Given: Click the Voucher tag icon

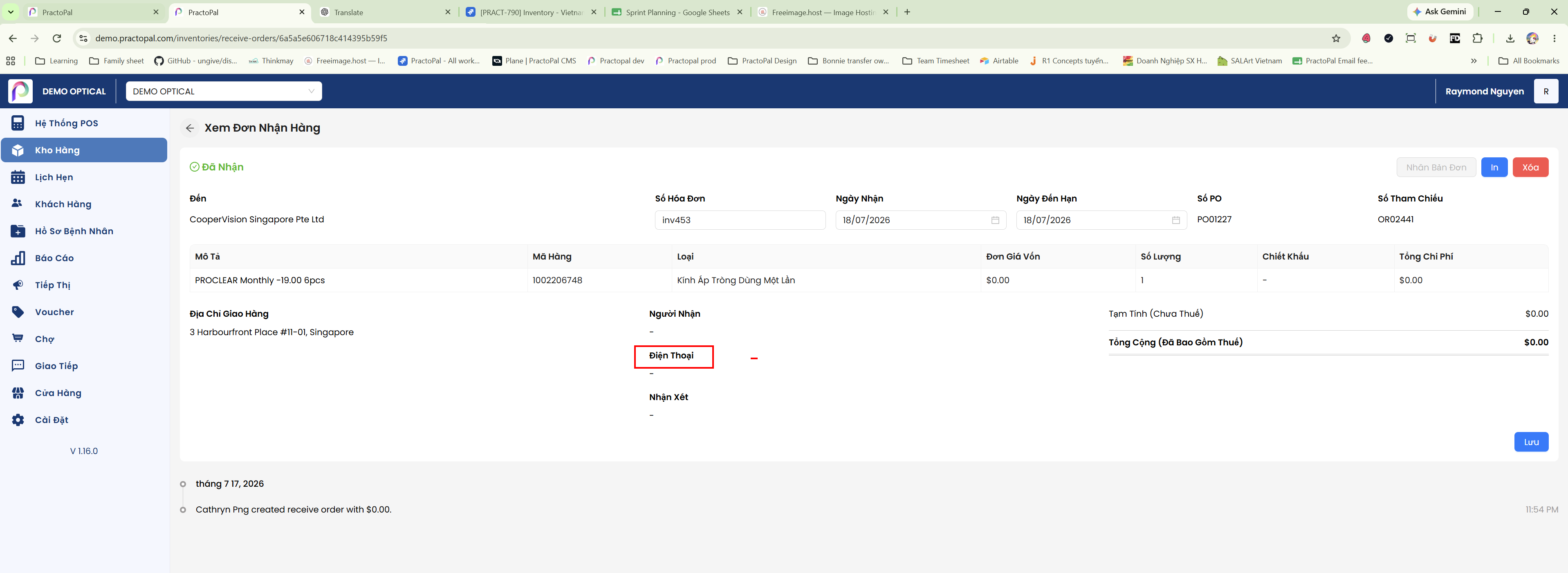Looking at the screenshot, I should click(18, 312).
